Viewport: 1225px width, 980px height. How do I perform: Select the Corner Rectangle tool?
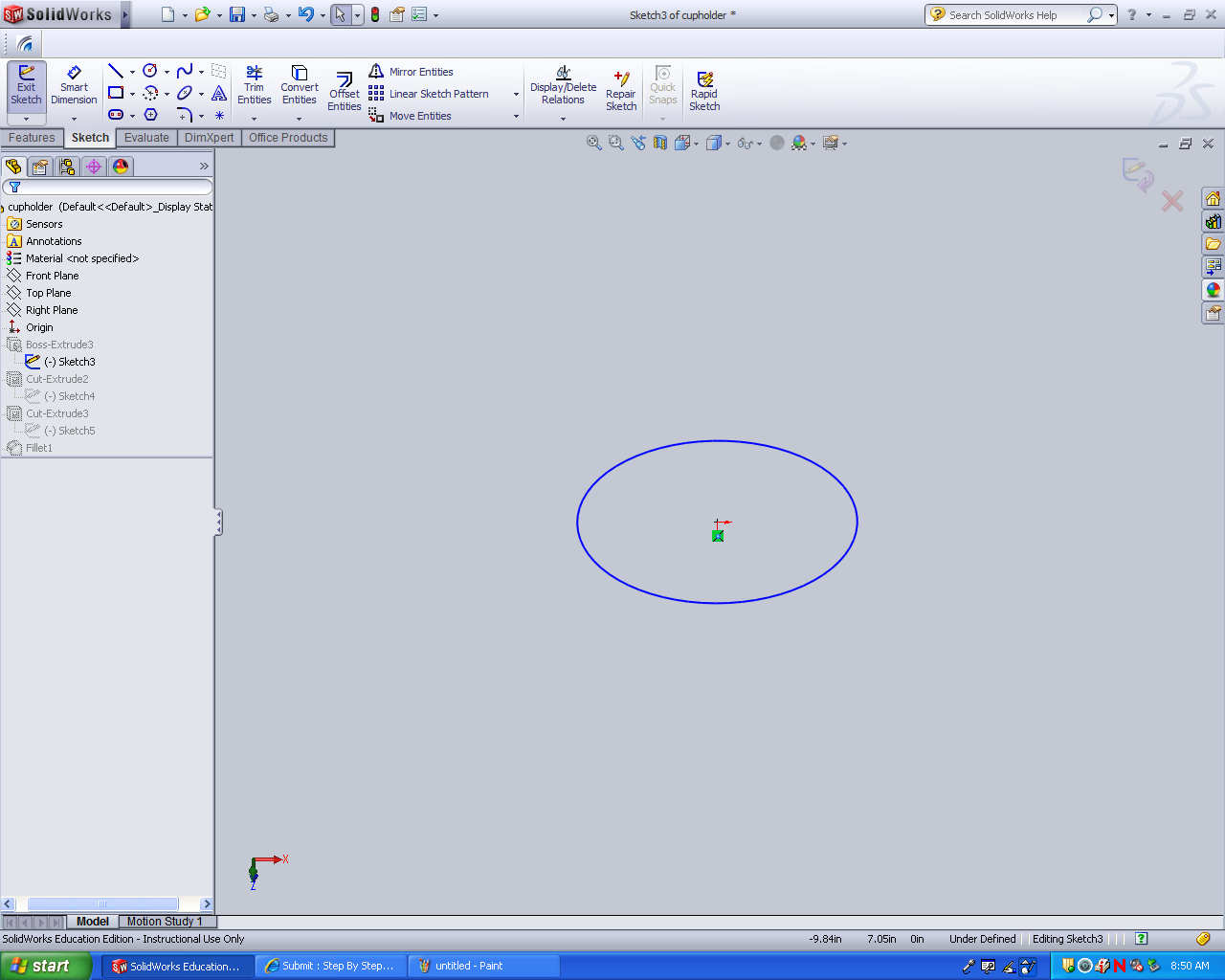pyautogui.click(x=116, y=93)
